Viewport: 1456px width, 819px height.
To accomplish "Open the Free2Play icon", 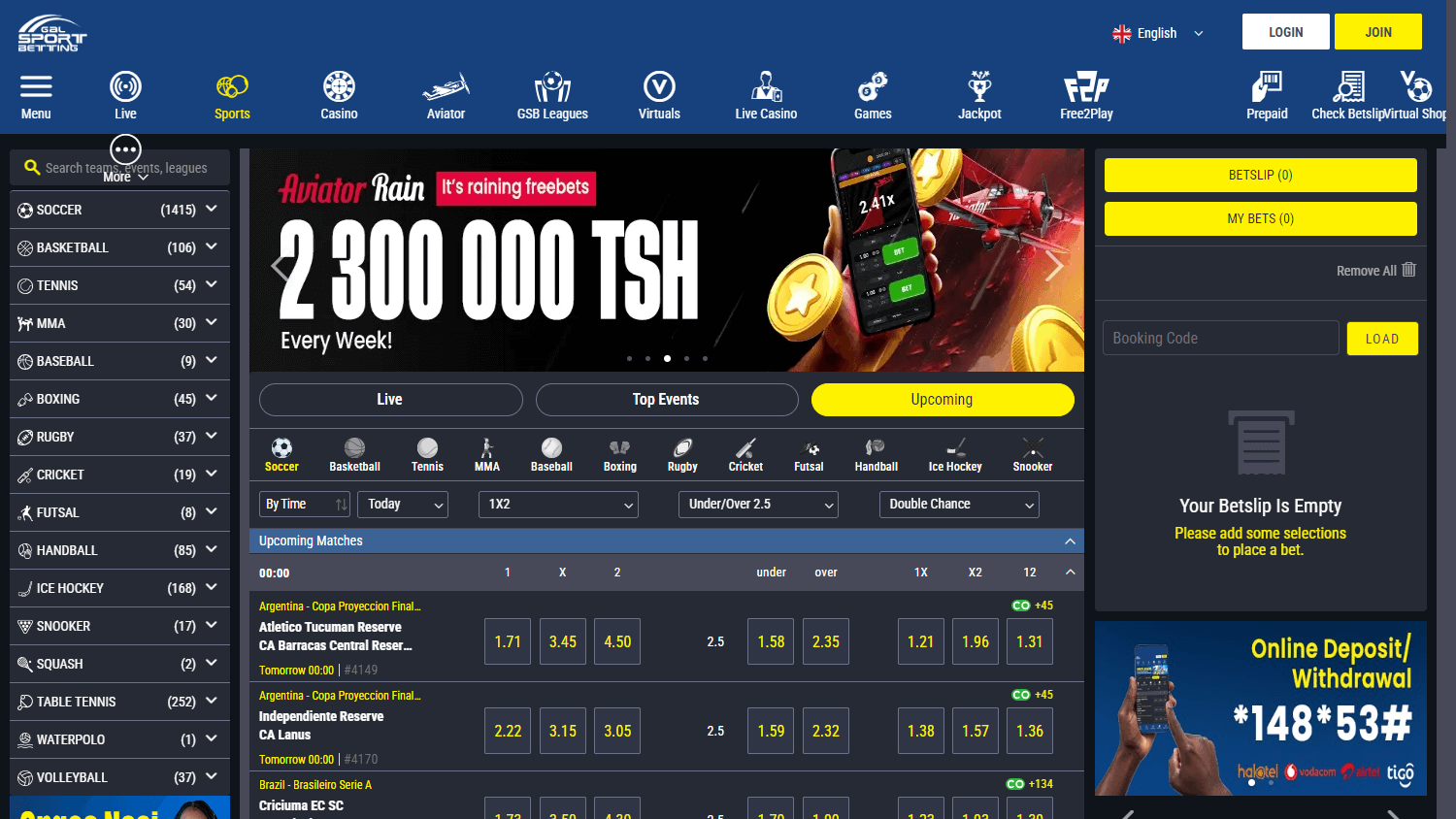I will point(1086,87).
